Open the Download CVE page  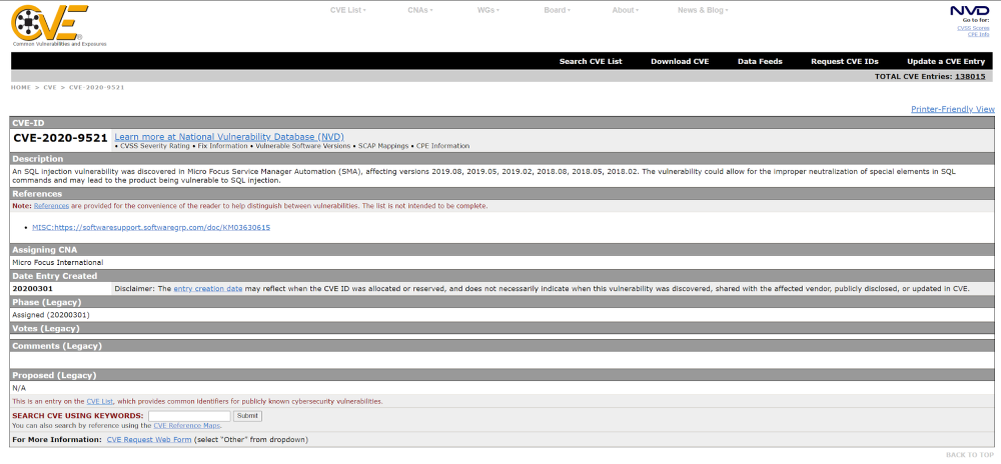point(680,61)
